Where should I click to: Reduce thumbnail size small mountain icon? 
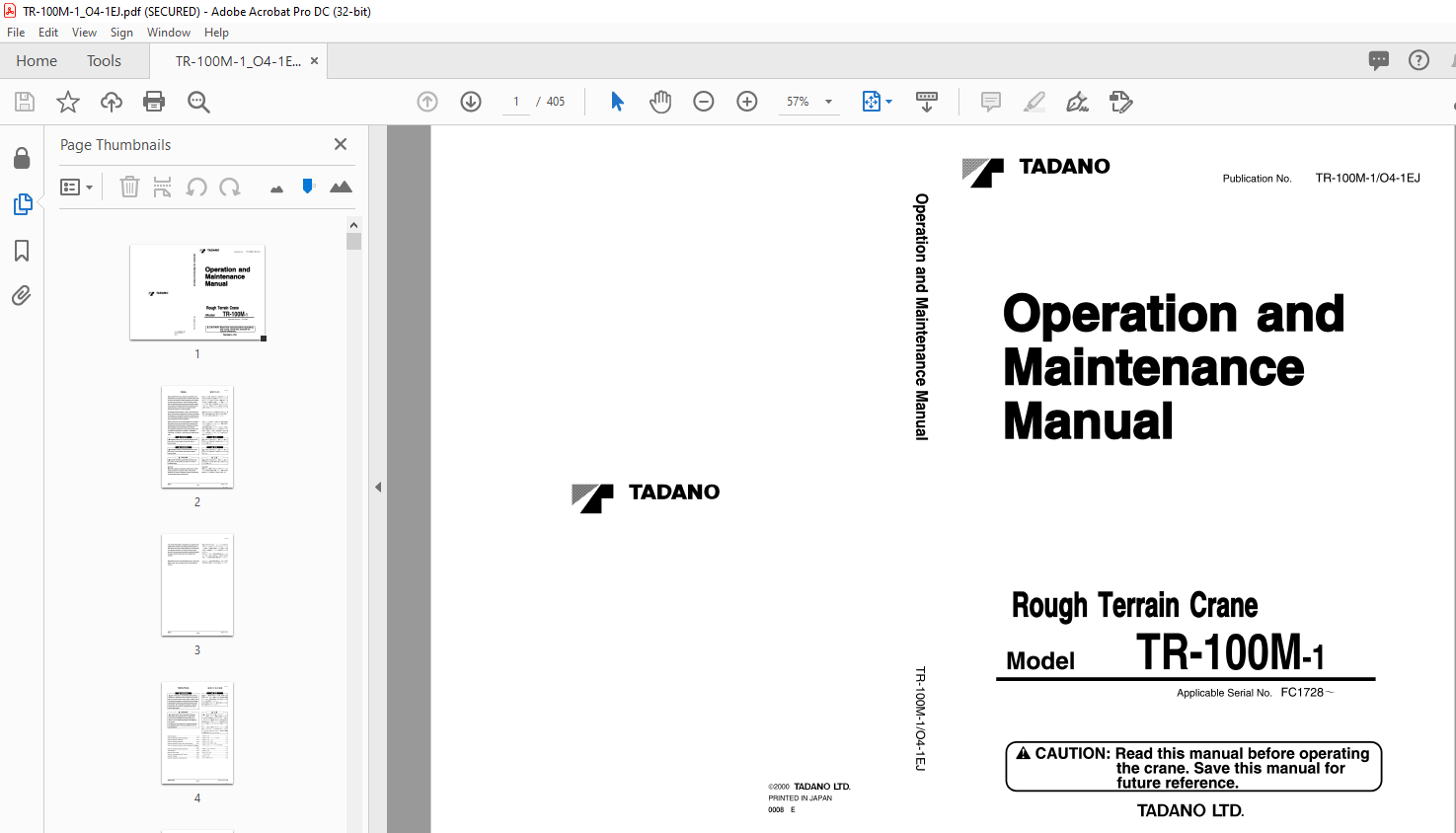[x=276, y=189]
